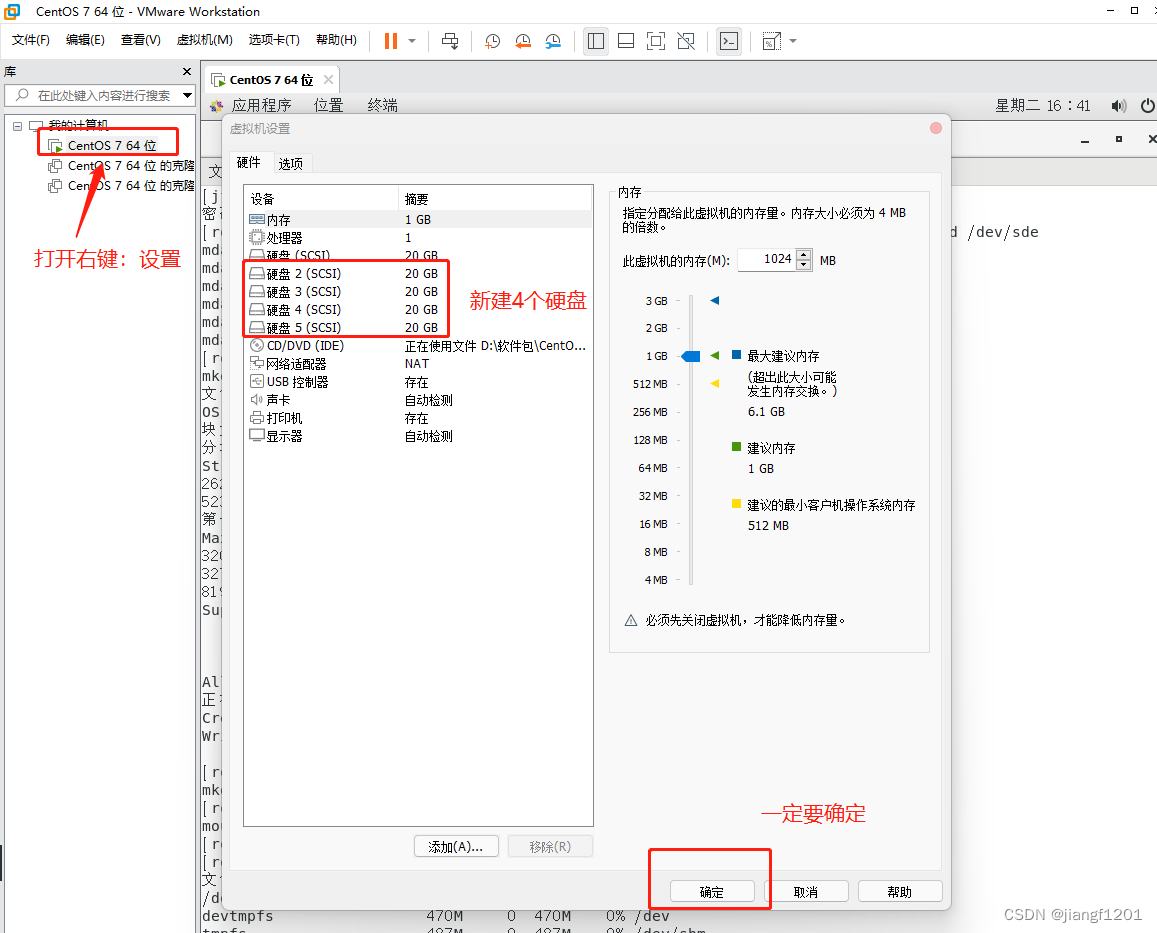Pause the virtual machine with the orange pause icon

[x=391, y=41]
